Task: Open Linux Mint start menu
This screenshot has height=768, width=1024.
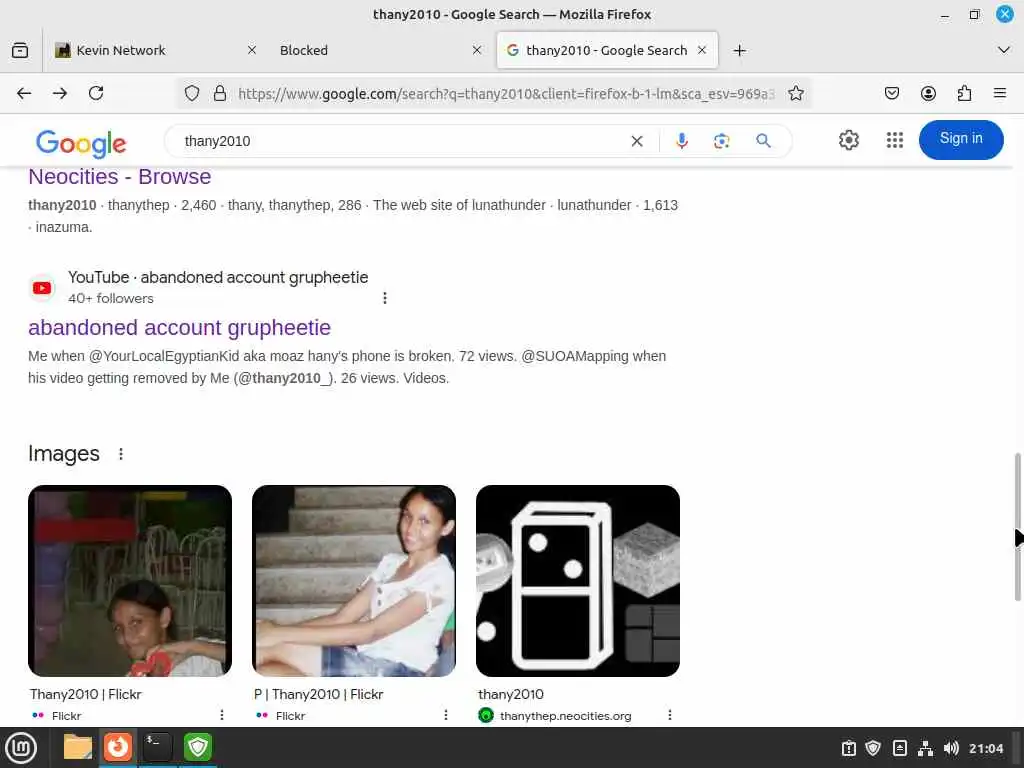Action: click(22, 748)
